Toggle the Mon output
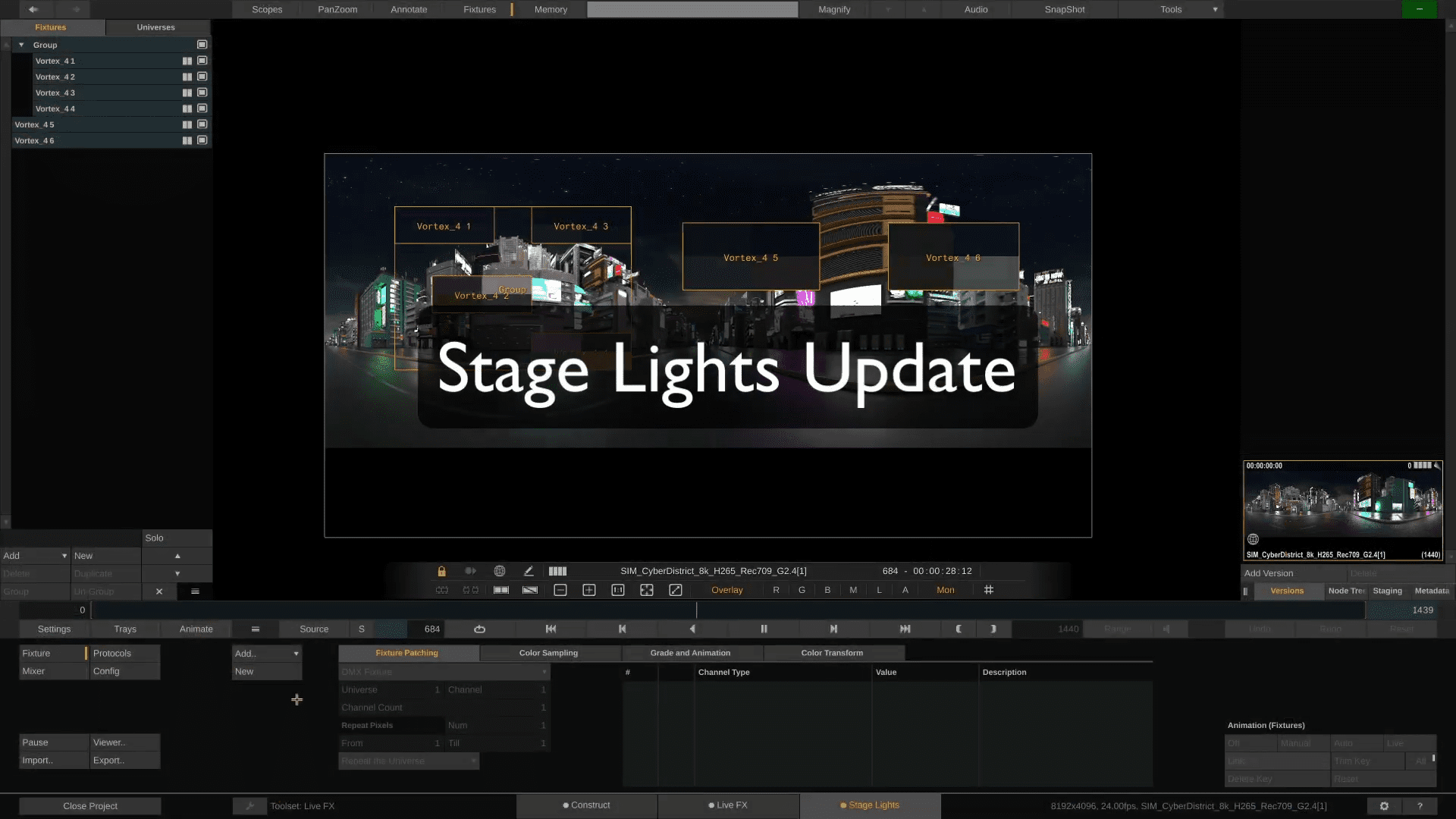The height and width of the screenshot is (819, 1456). [945, 589]
